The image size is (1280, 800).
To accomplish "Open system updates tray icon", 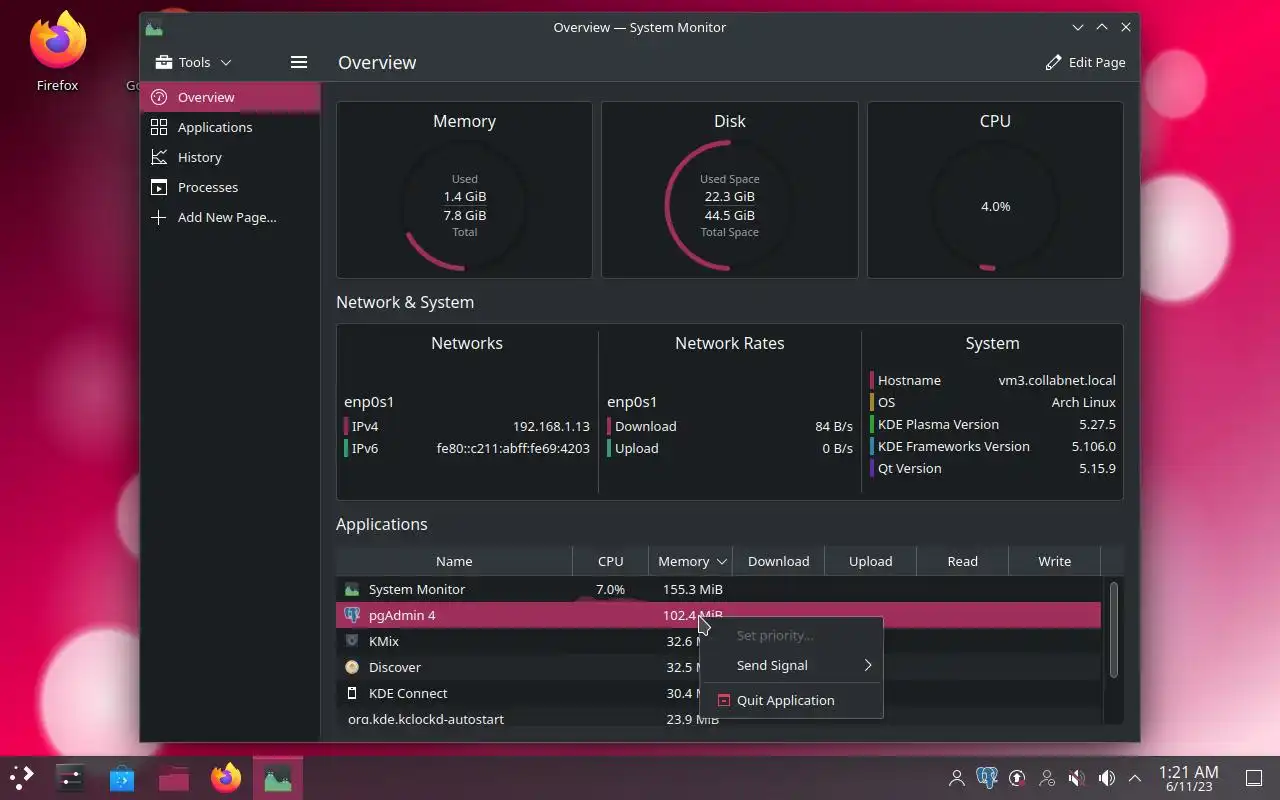I will point(1017,777).
